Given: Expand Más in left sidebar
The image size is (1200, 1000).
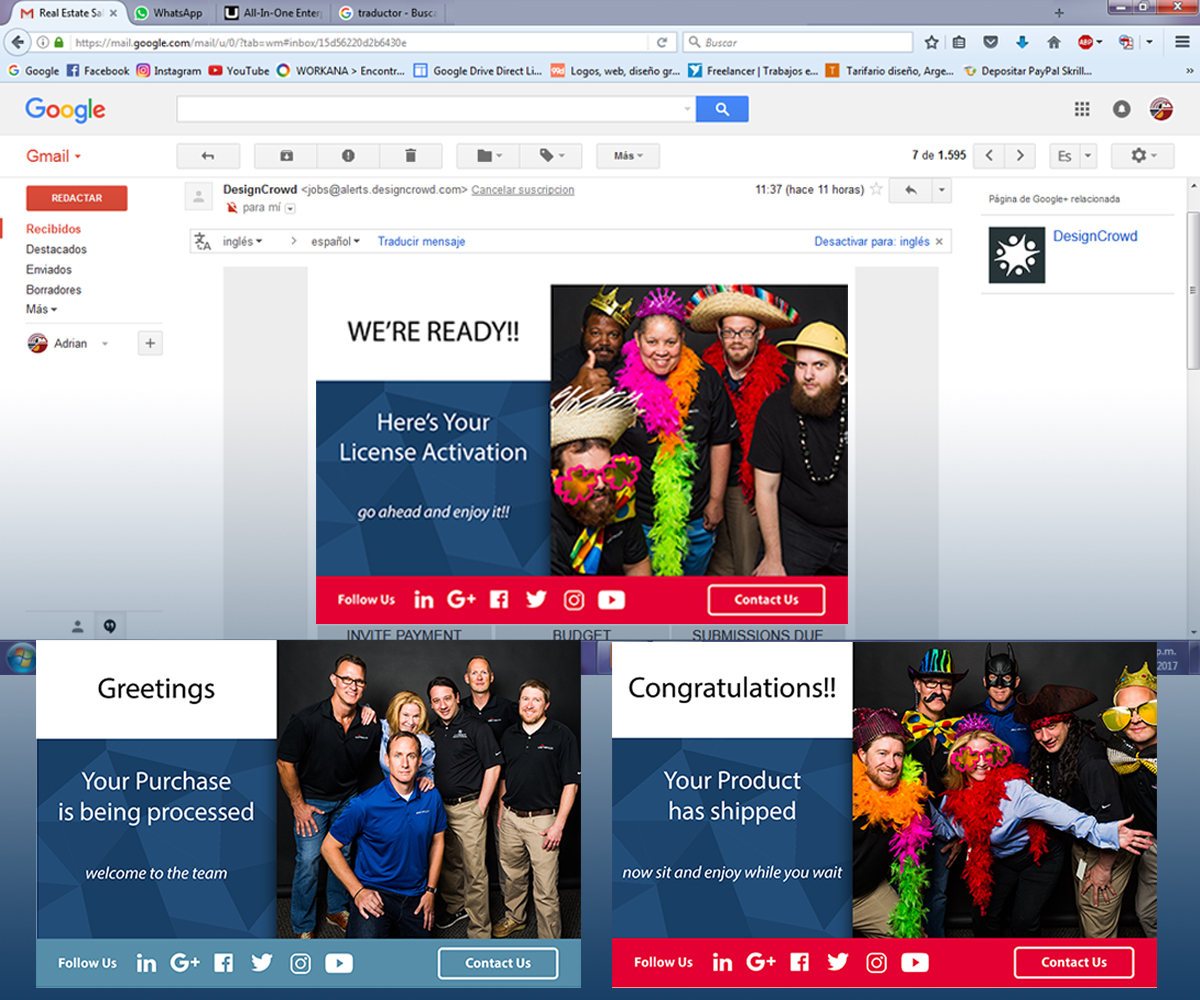Looking at the screenshot, I should (41, 309).
